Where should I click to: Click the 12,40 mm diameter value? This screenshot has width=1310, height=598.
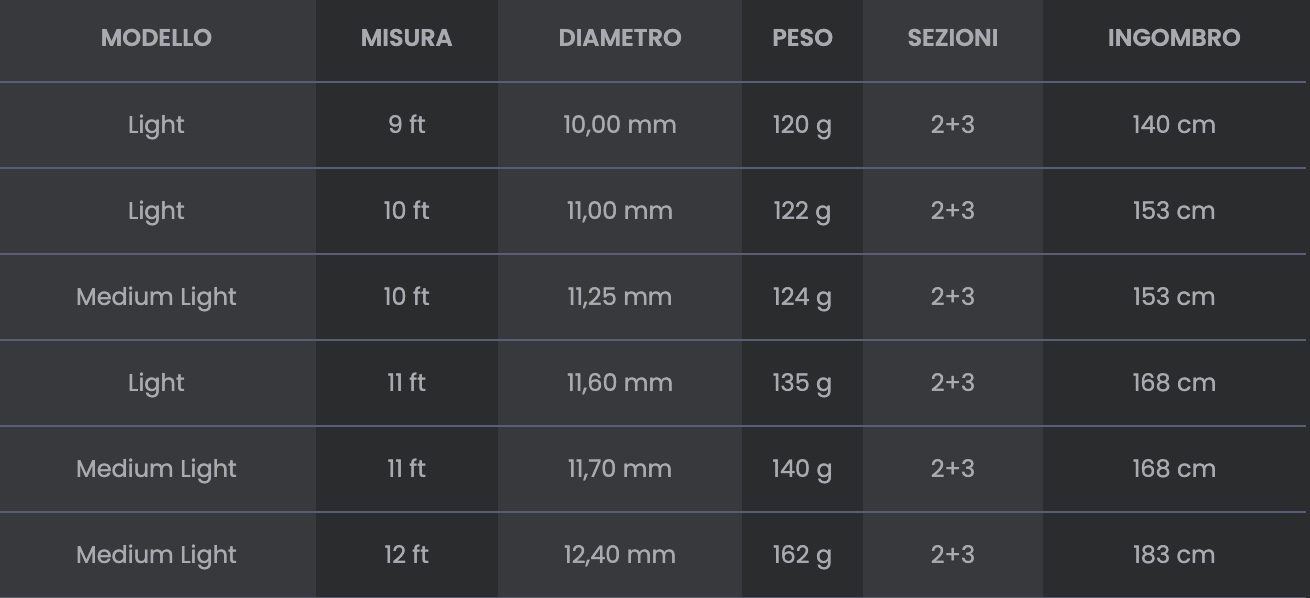(620, 555)
